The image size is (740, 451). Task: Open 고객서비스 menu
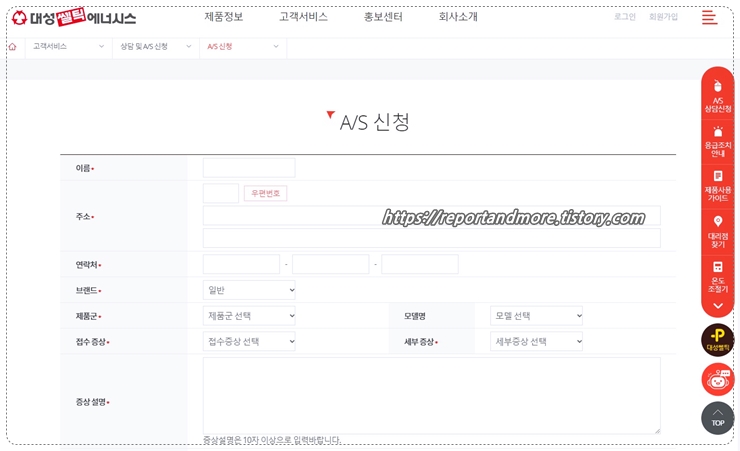click(303, 17)
